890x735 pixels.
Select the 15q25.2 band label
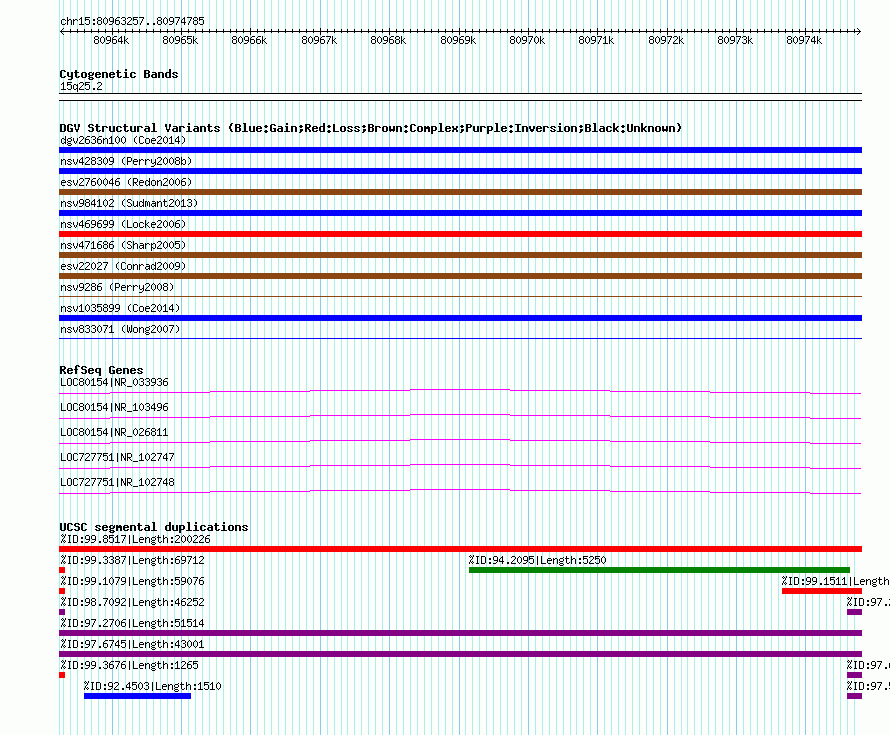(81, 86)
